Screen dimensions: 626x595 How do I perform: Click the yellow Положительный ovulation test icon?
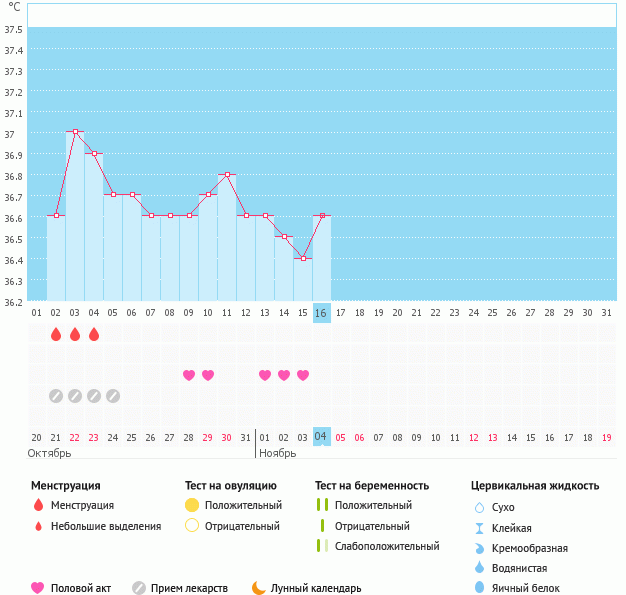(x=192, y=506)
